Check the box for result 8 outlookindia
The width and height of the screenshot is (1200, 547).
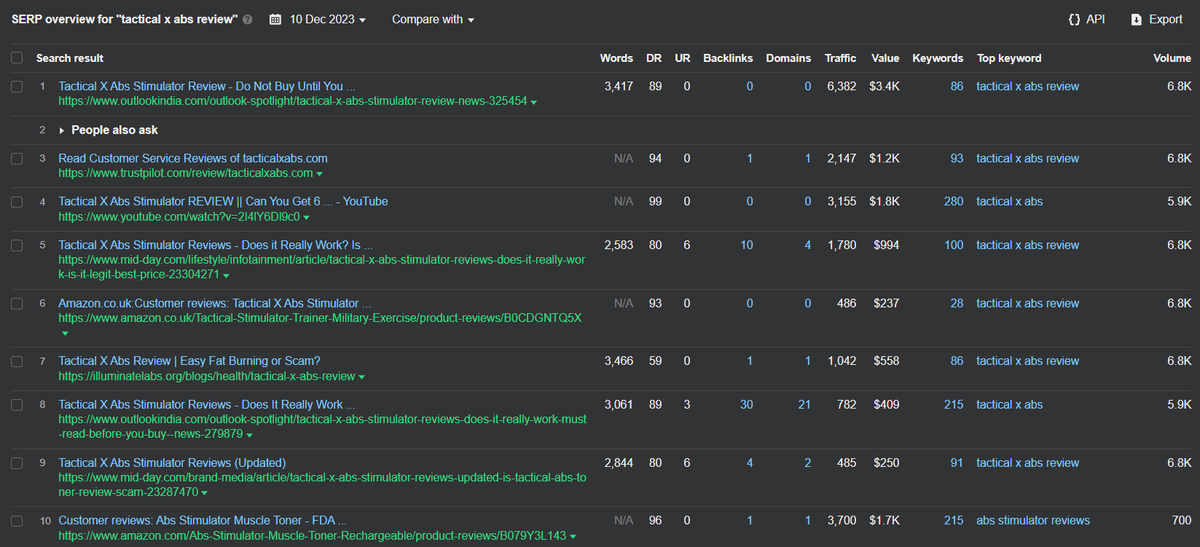(16, 405)
